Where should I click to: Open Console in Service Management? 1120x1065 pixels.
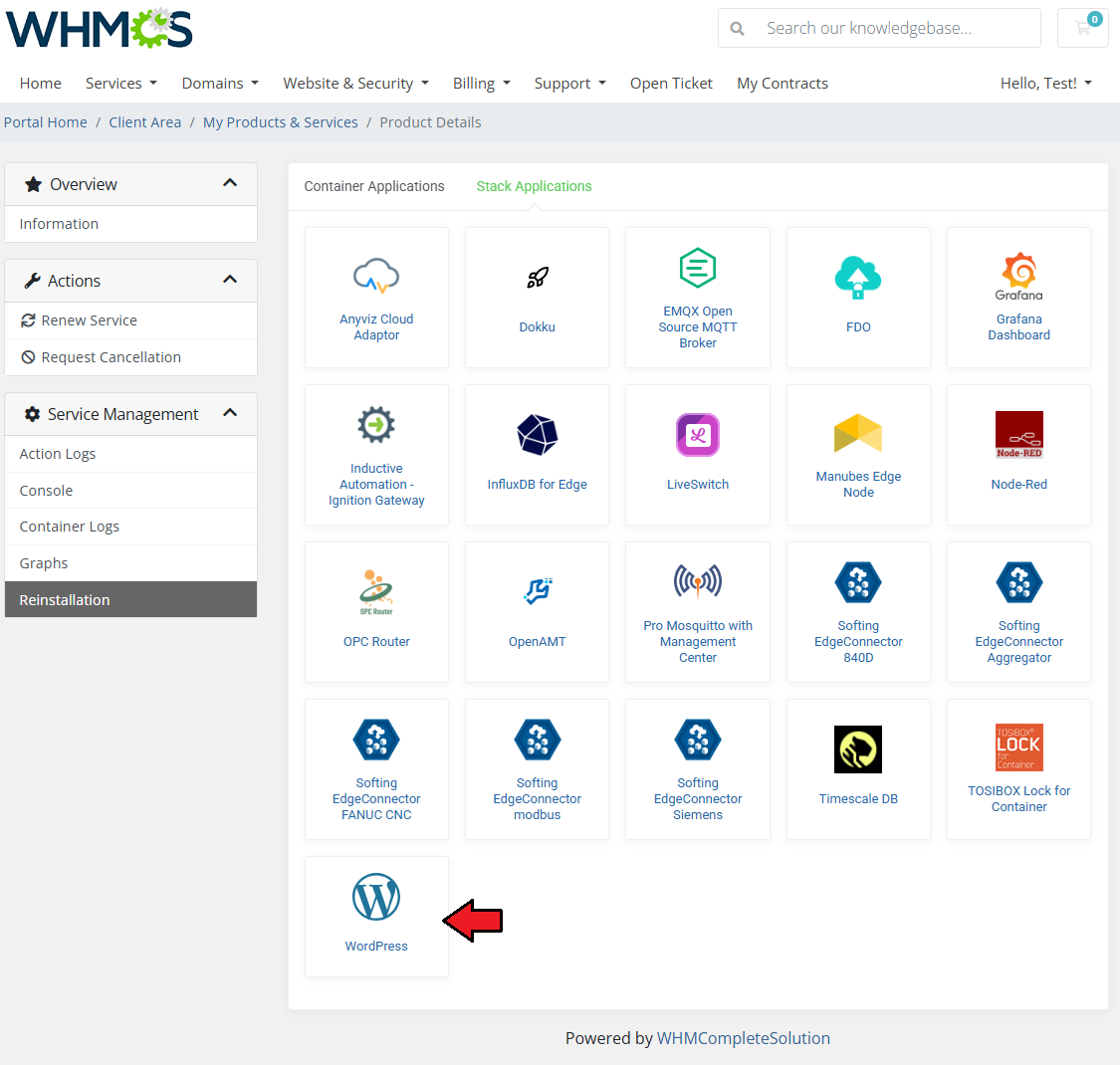click(130, 491)
